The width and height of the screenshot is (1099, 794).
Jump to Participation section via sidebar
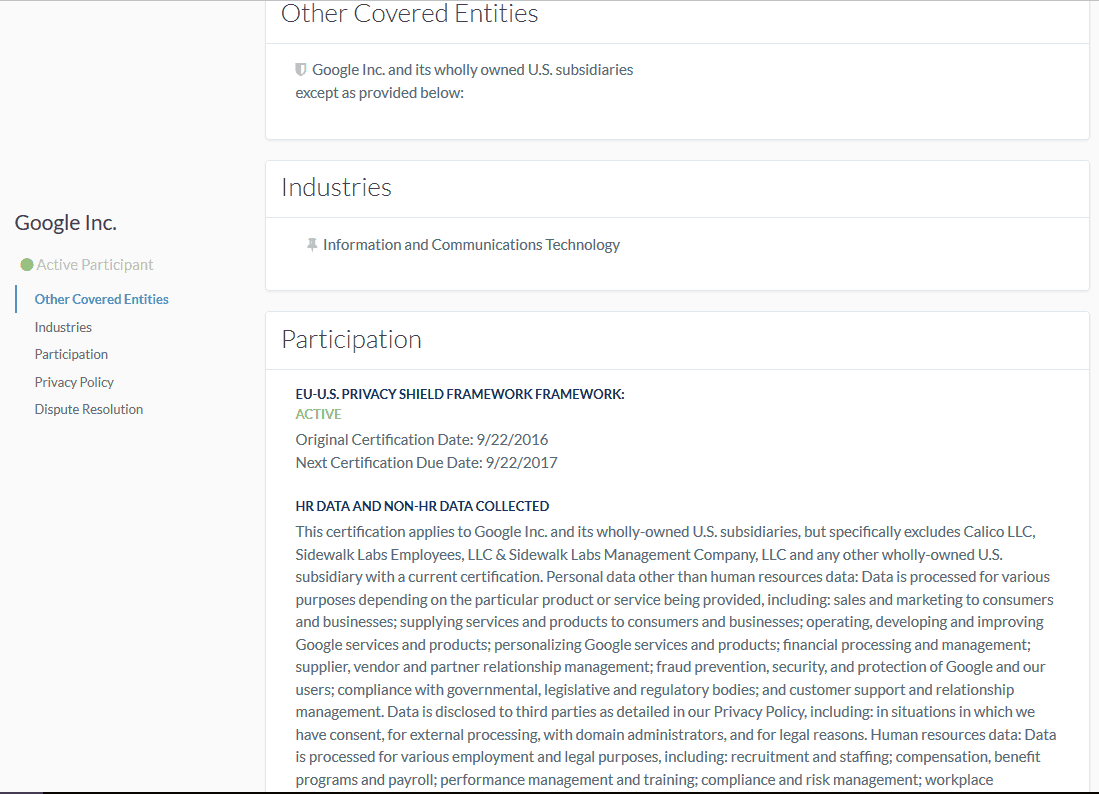click(71, 355)
